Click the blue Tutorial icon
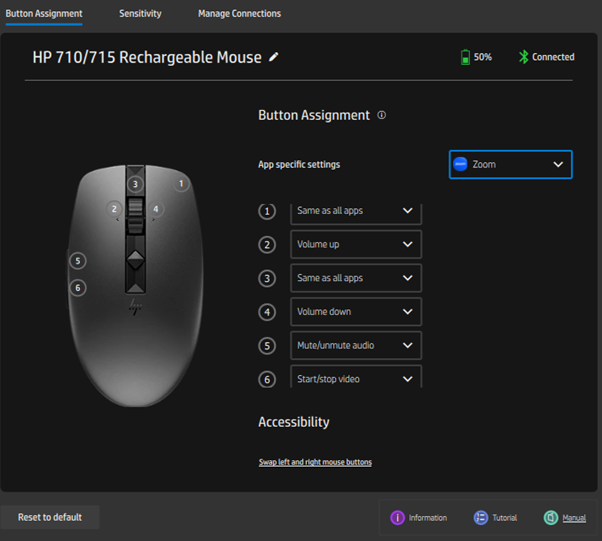Viewport: 602px width, 541px height. (481, 518)
